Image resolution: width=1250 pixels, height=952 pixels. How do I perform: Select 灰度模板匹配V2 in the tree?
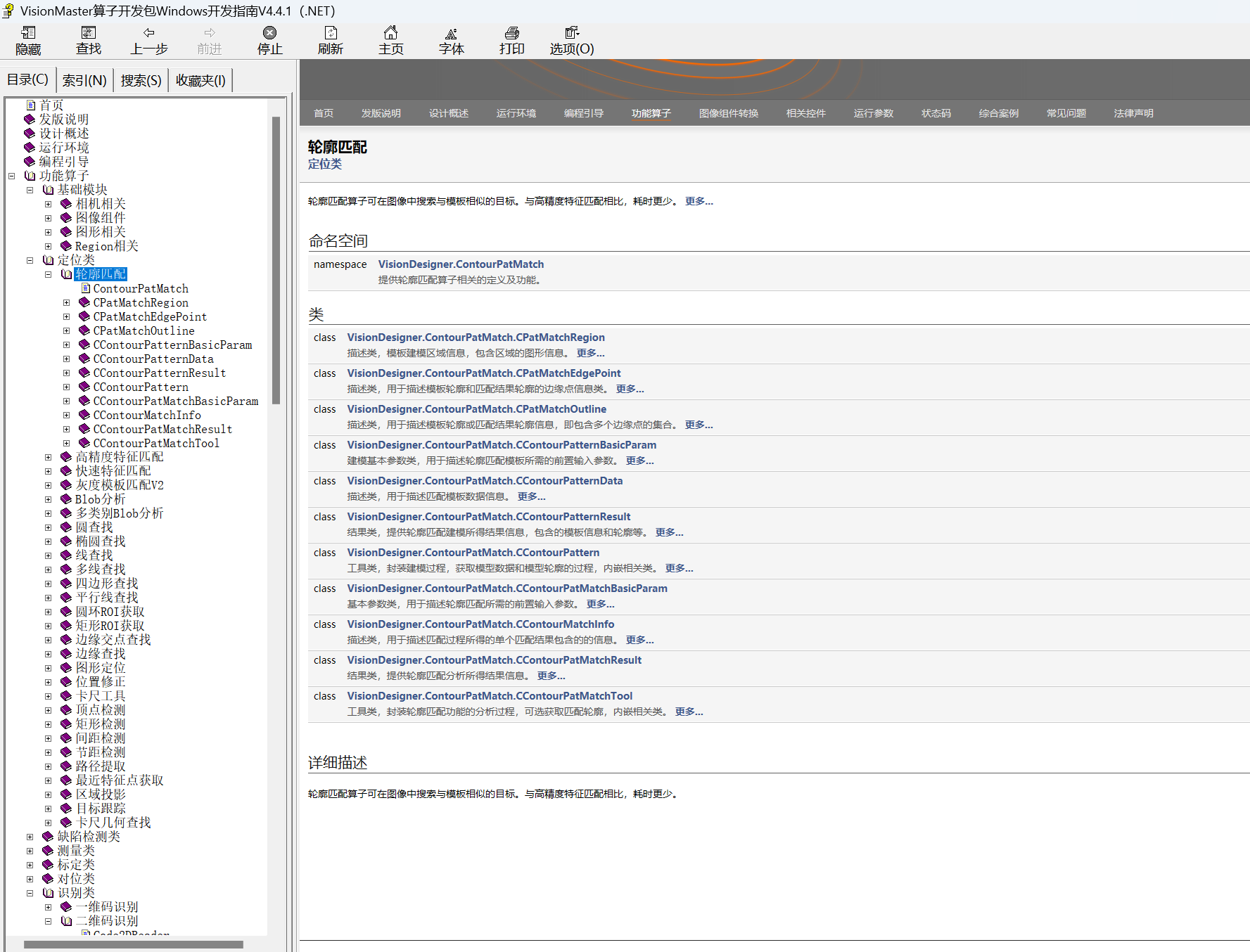click(x=120, y=485)
